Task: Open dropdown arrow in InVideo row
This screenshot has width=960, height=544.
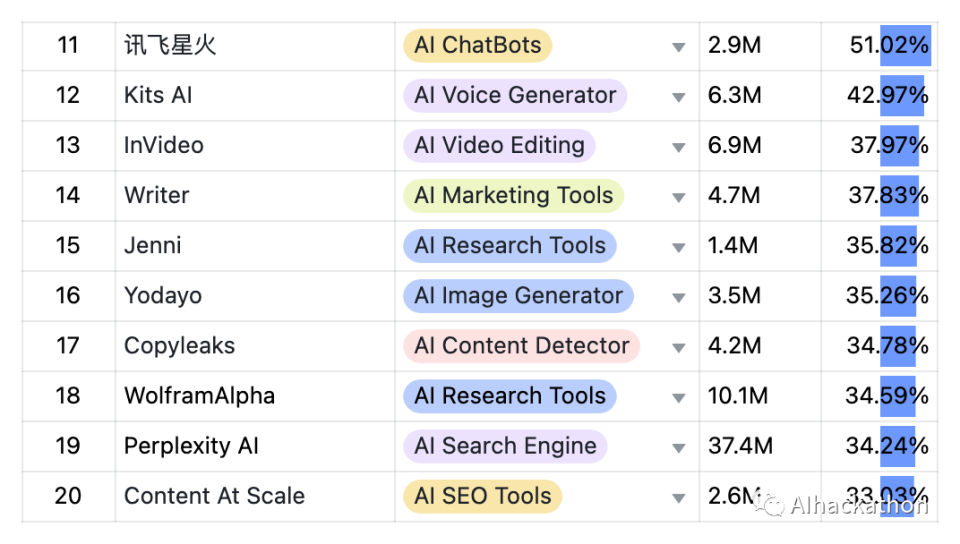Action: [679, 147]
